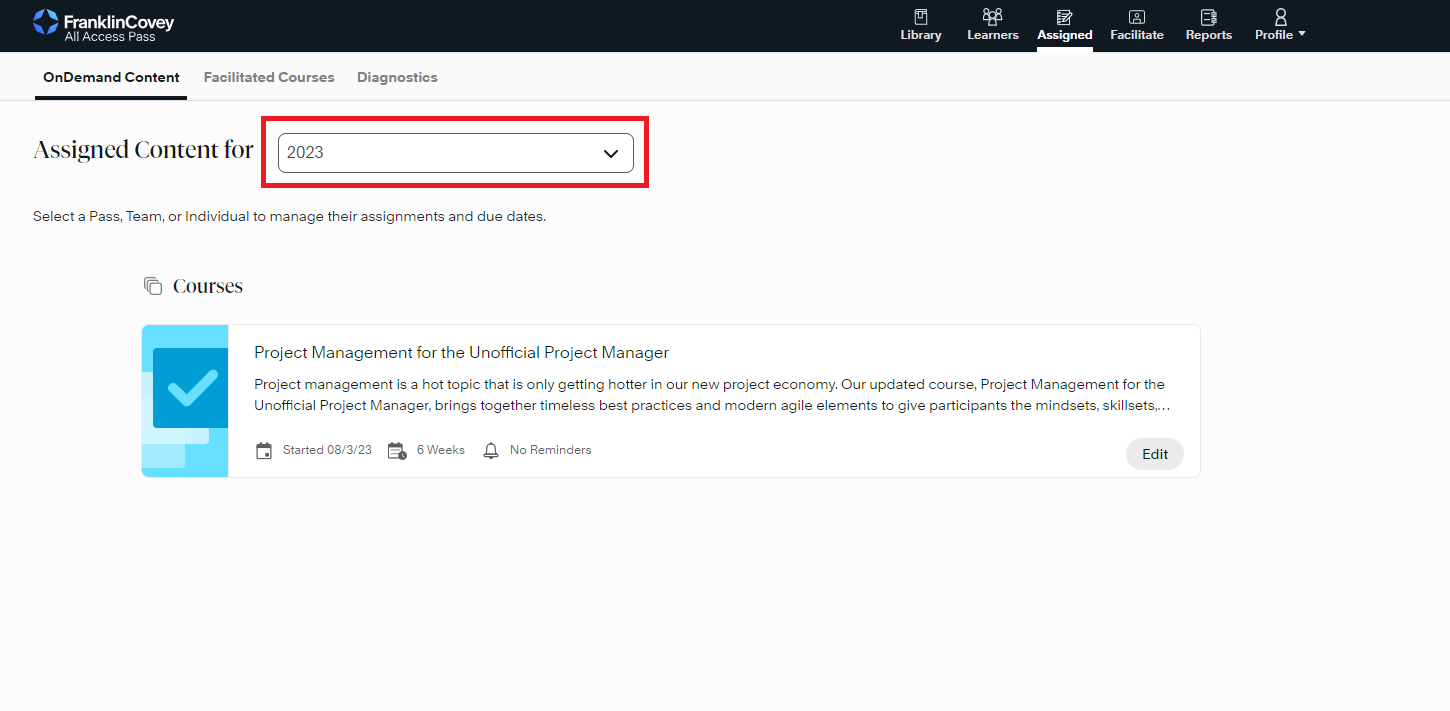Open the Learners icon in header
Screen dimensions: 1450x711
click(992, 17)
